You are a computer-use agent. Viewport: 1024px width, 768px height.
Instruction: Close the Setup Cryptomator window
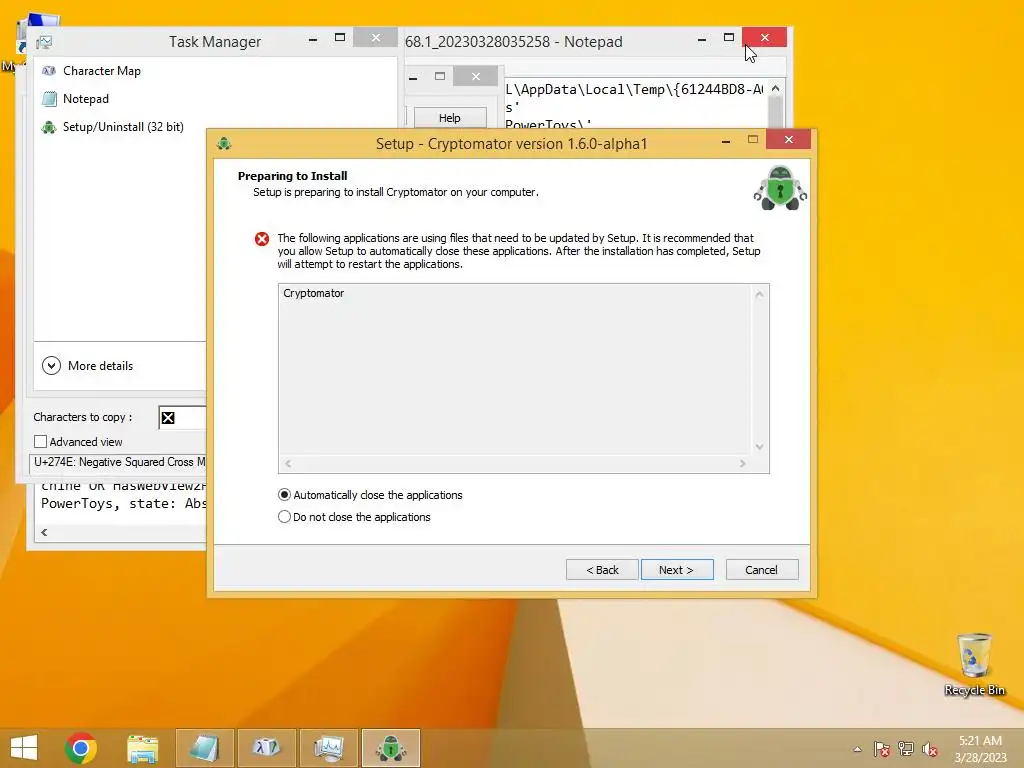point(789,140)
